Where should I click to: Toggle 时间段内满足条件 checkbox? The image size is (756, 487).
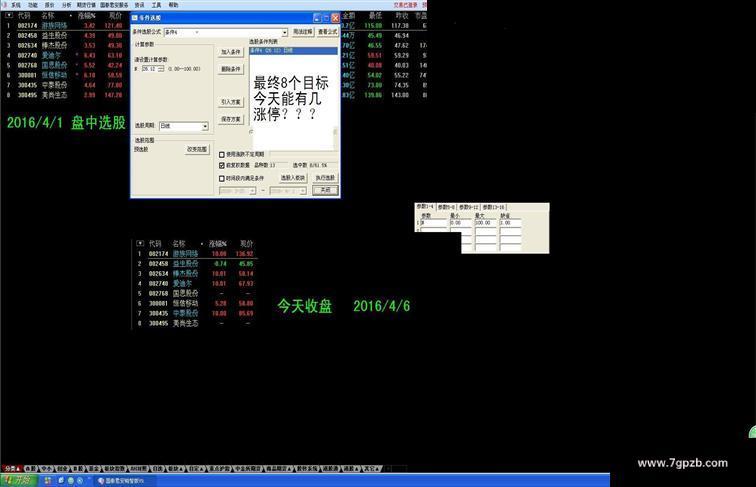[x=222, y=178]
